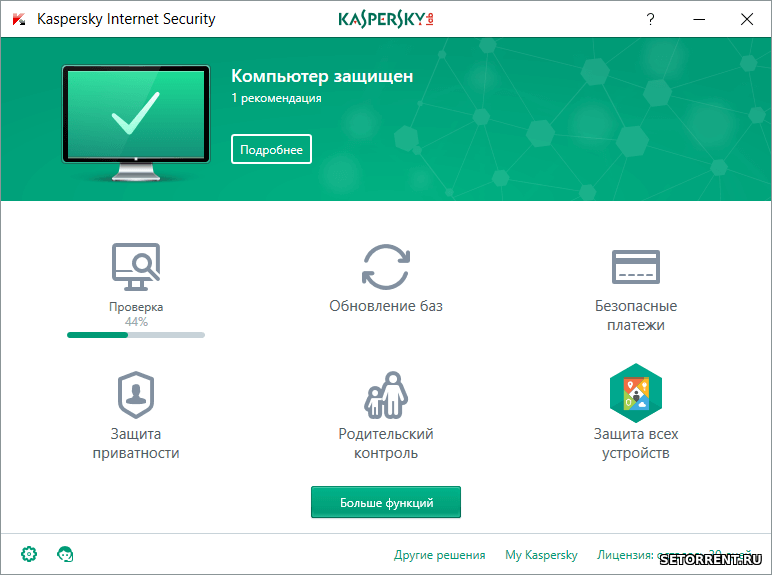Viewport: 772px width, 575px height.
Task: Click the question mark help icon
Action: (650, 19)
